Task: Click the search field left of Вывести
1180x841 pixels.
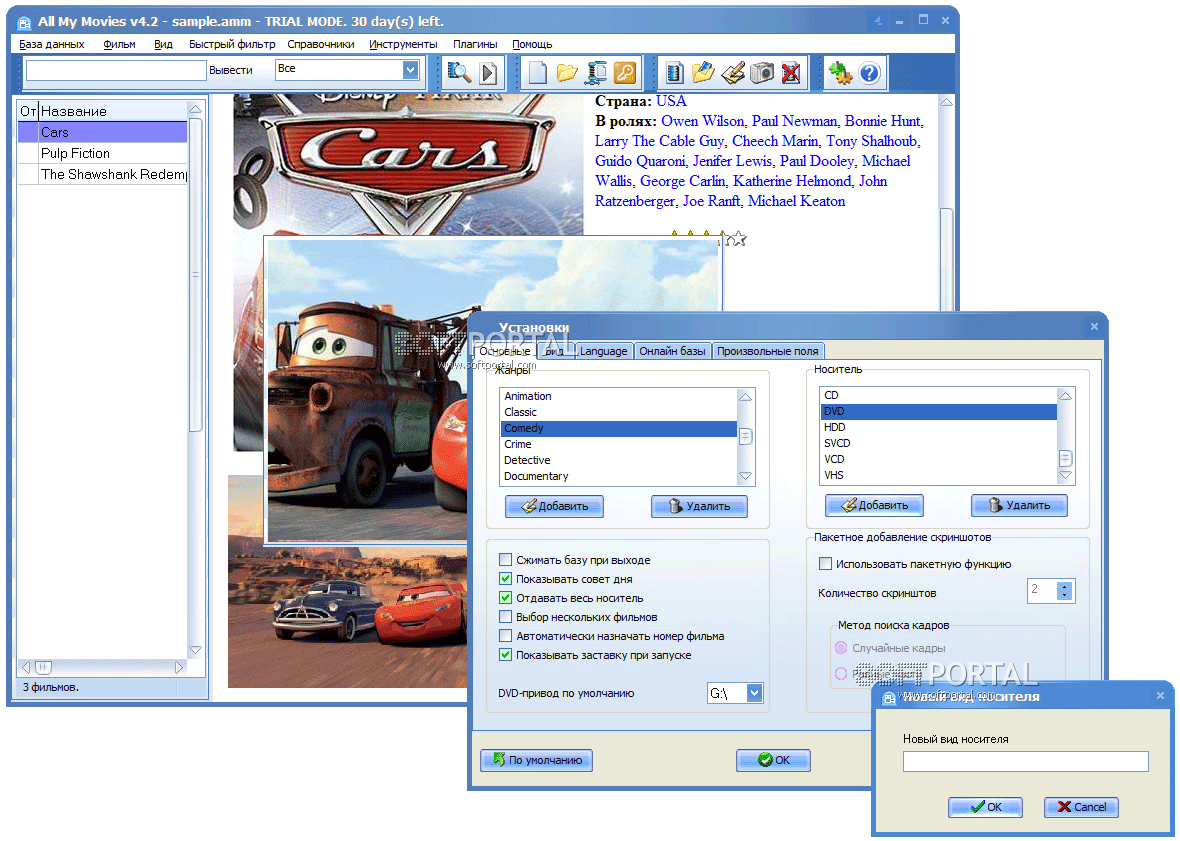Action: click(116, 71)
